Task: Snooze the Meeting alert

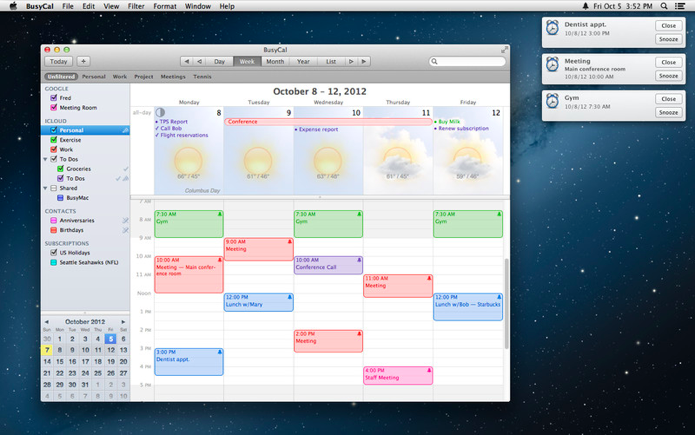Action: tap(668, 76)
